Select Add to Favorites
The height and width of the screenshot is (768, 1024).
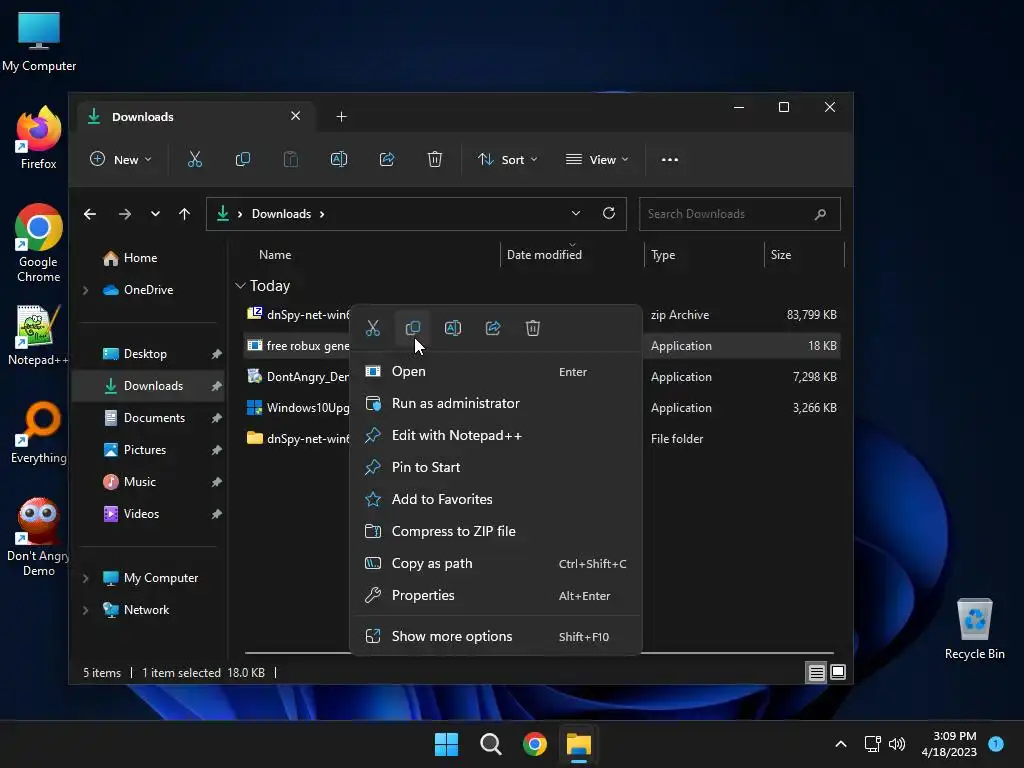pos(496,499)
